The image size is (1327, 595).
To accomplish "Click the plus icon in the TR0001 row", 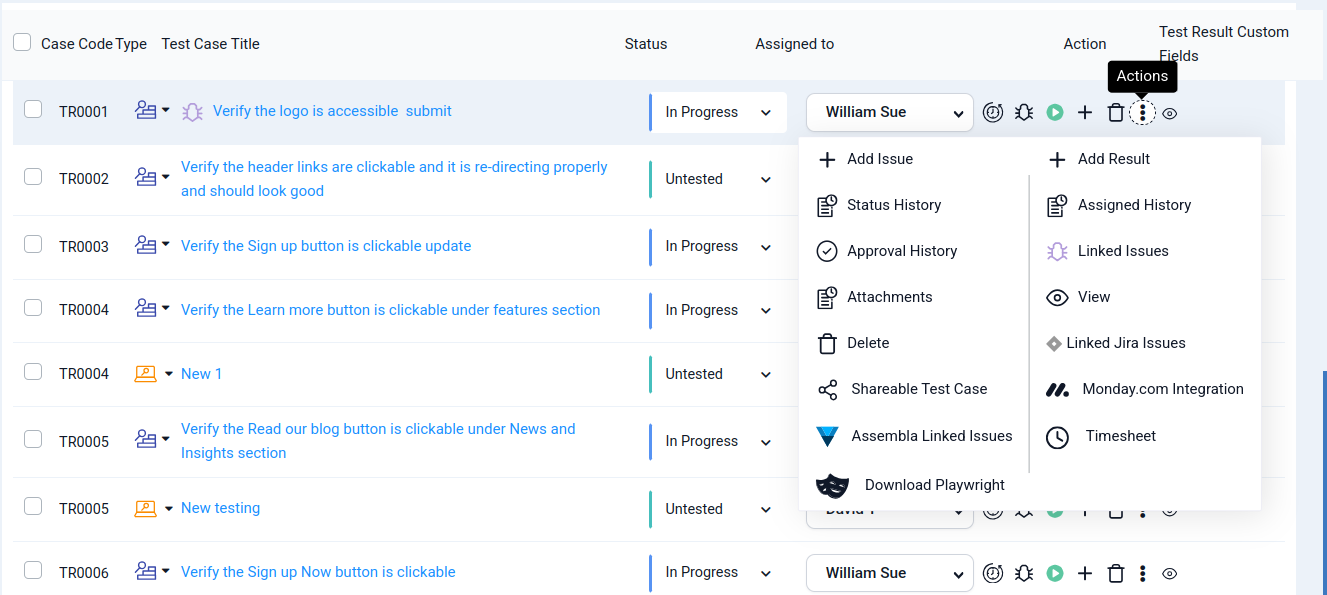I will 1085,113.
